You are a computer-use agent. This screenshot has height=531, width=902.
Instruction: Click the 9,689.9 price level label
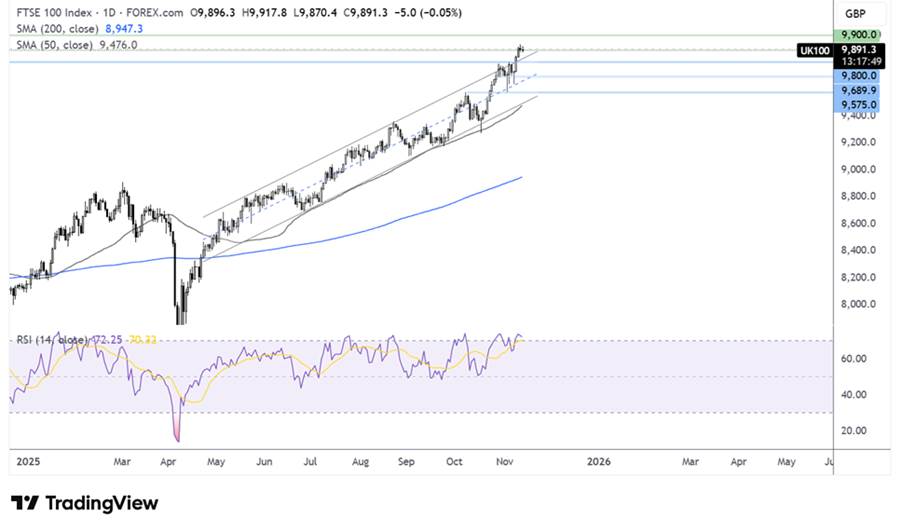coord(859,90)
